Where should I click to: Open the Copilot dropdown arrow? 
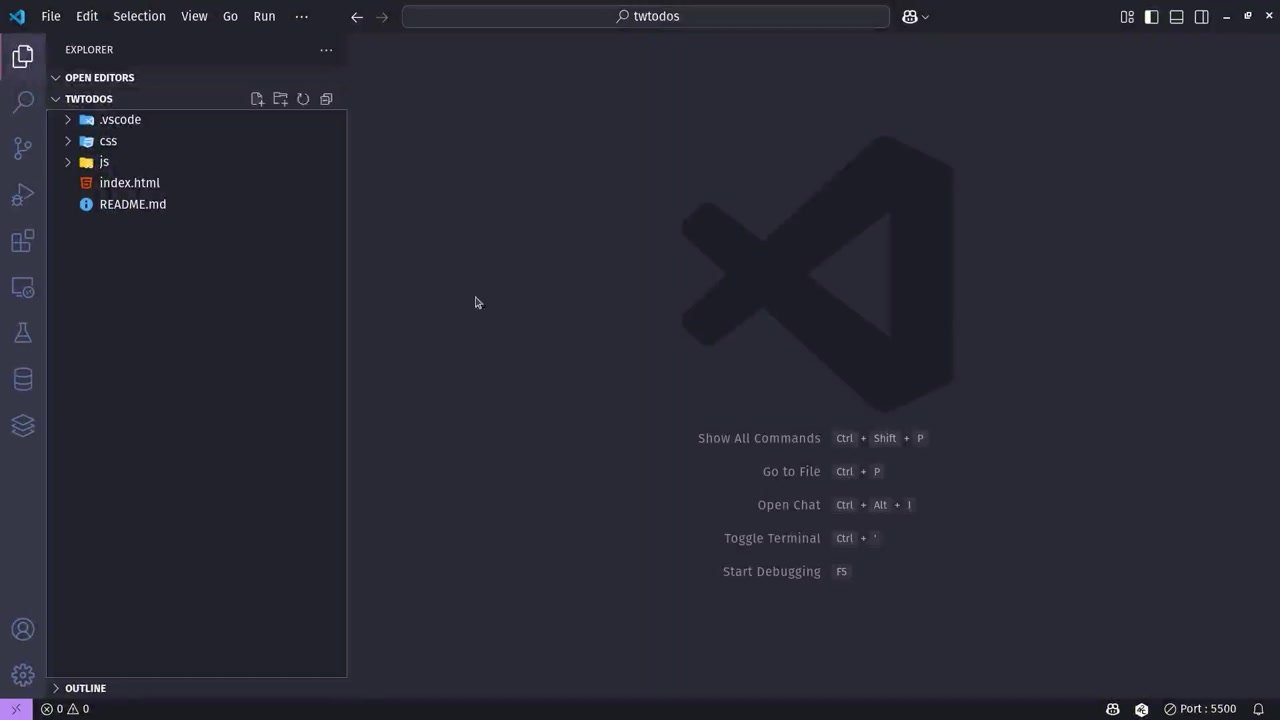[x=926, y=17]
